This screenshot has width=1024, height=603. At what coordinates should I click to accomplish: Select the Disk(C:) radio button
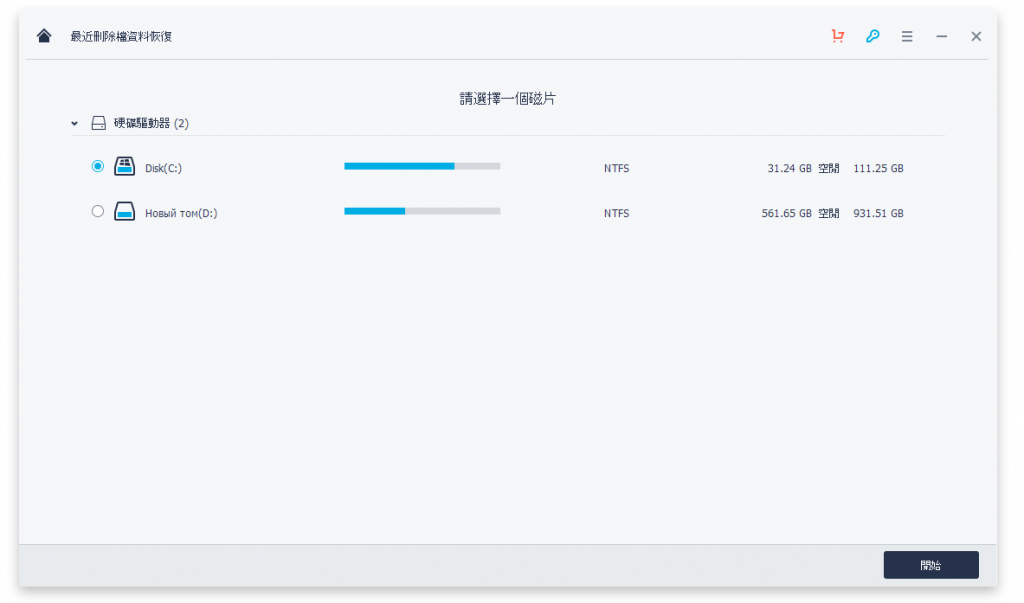coord(97,167)
